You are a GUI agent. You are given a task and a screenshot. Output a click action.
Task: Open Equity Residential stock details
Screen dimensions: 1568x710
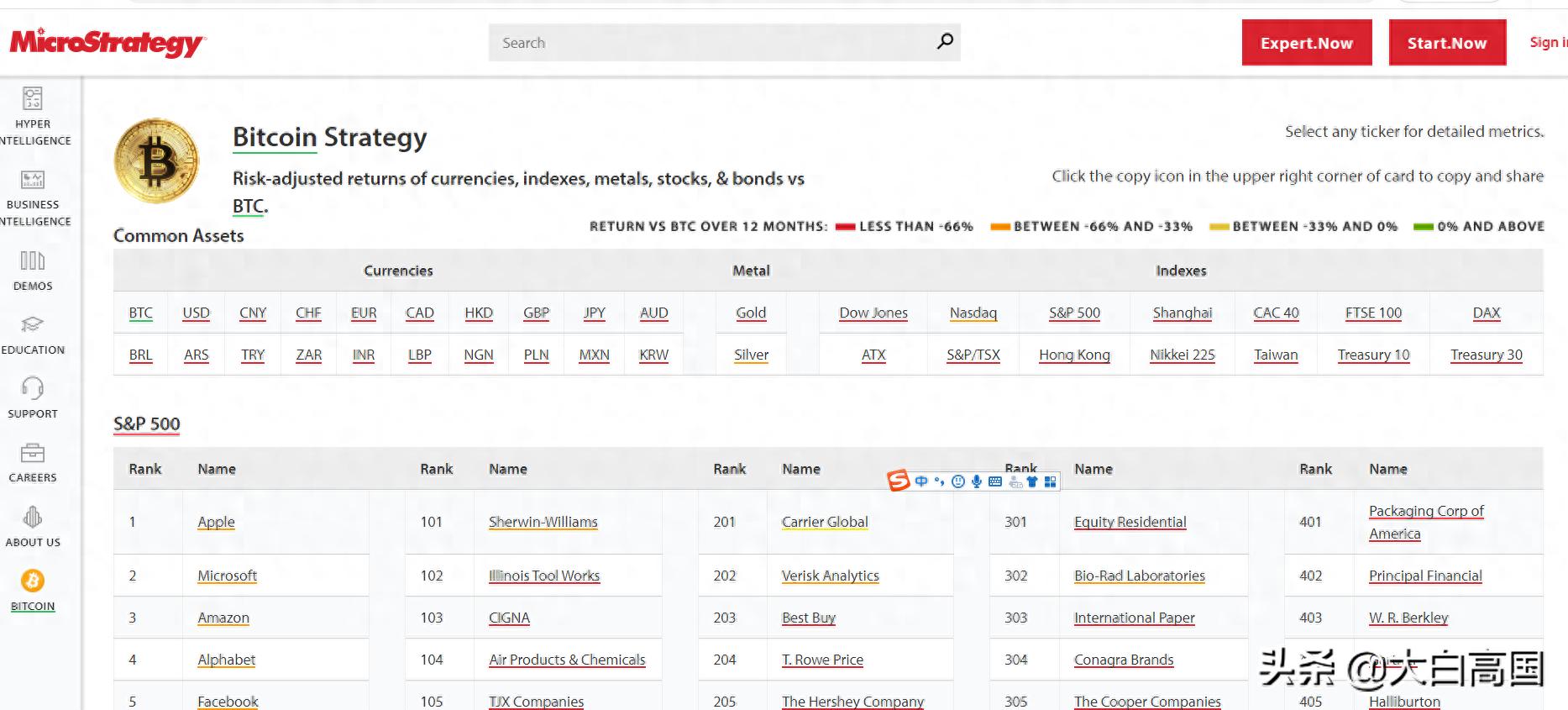click(x=1130, y=522)
